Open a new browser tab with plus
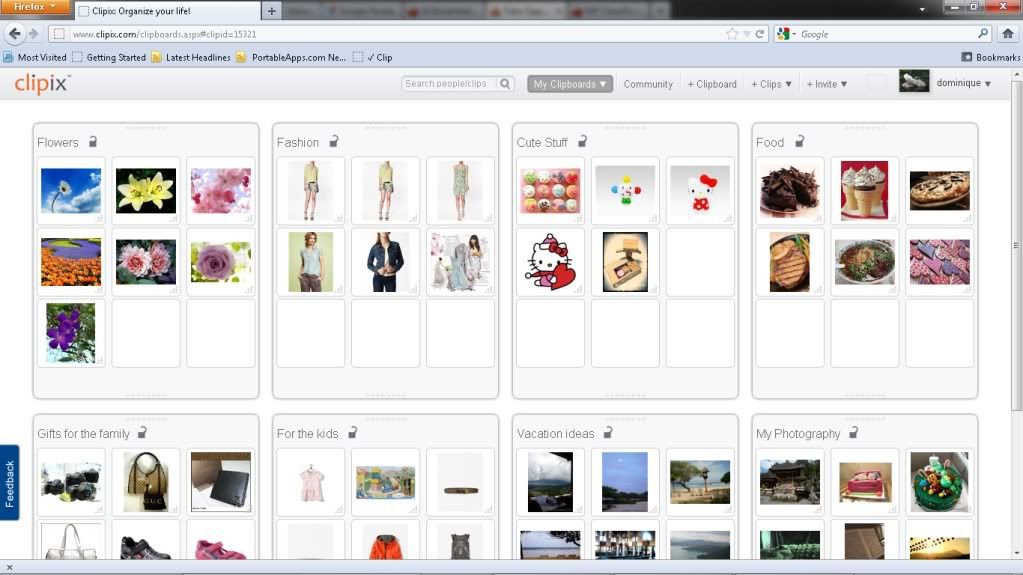 click(x=272, y=10)
